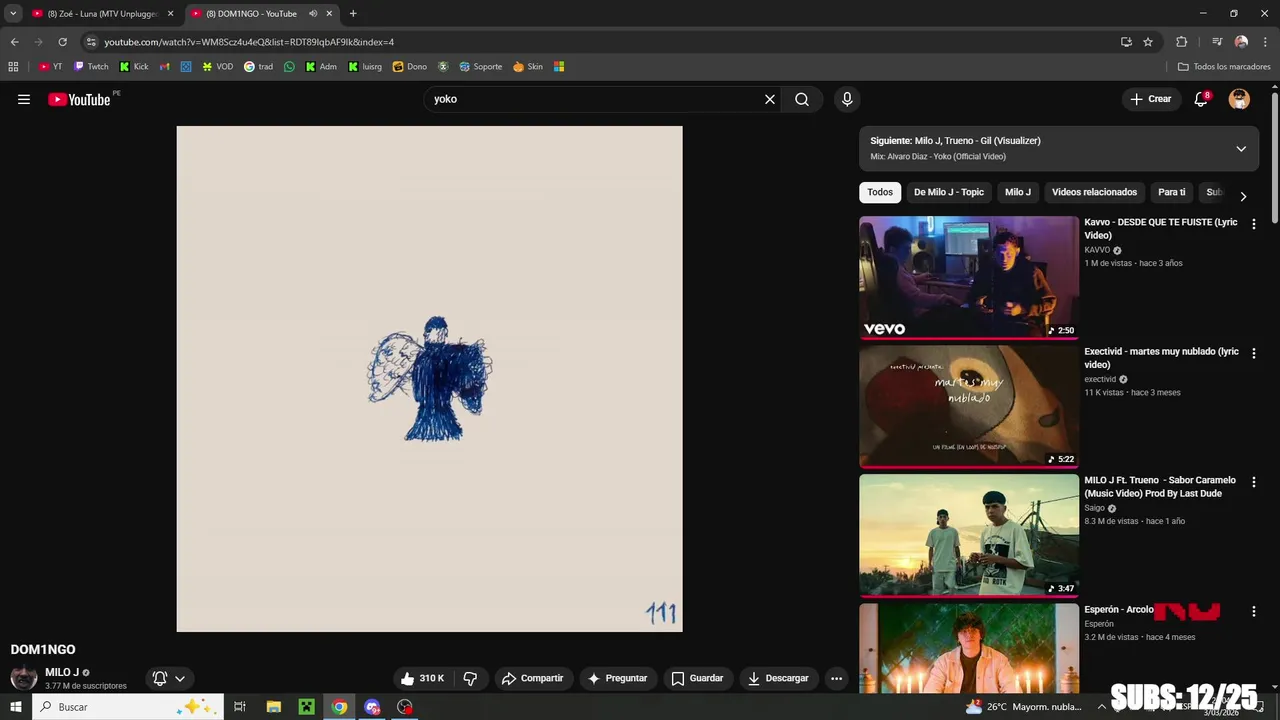1280x720 pixels.
Task: Open Chrome apps grid shortcut
Action: tap(13, 67)
